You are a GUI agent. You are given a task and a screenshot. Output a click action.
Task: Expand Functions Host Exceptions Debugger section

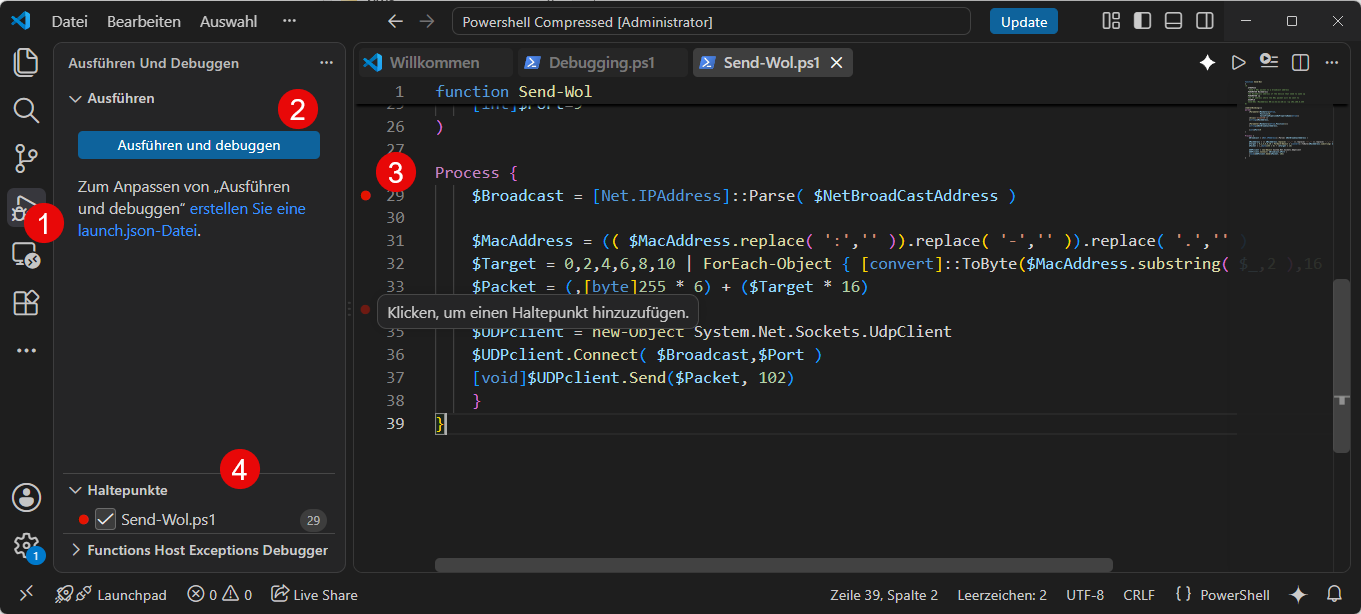pyautogui.click(x=75, y=550)
